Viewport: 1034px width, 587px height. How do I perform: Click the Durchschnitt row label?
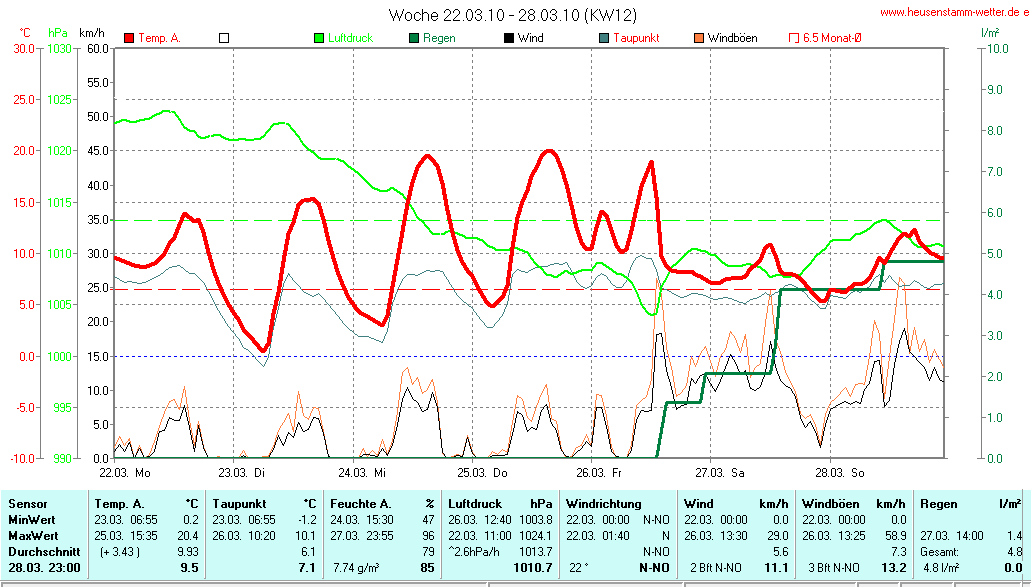pyautogui.click(x=42, y=551)
